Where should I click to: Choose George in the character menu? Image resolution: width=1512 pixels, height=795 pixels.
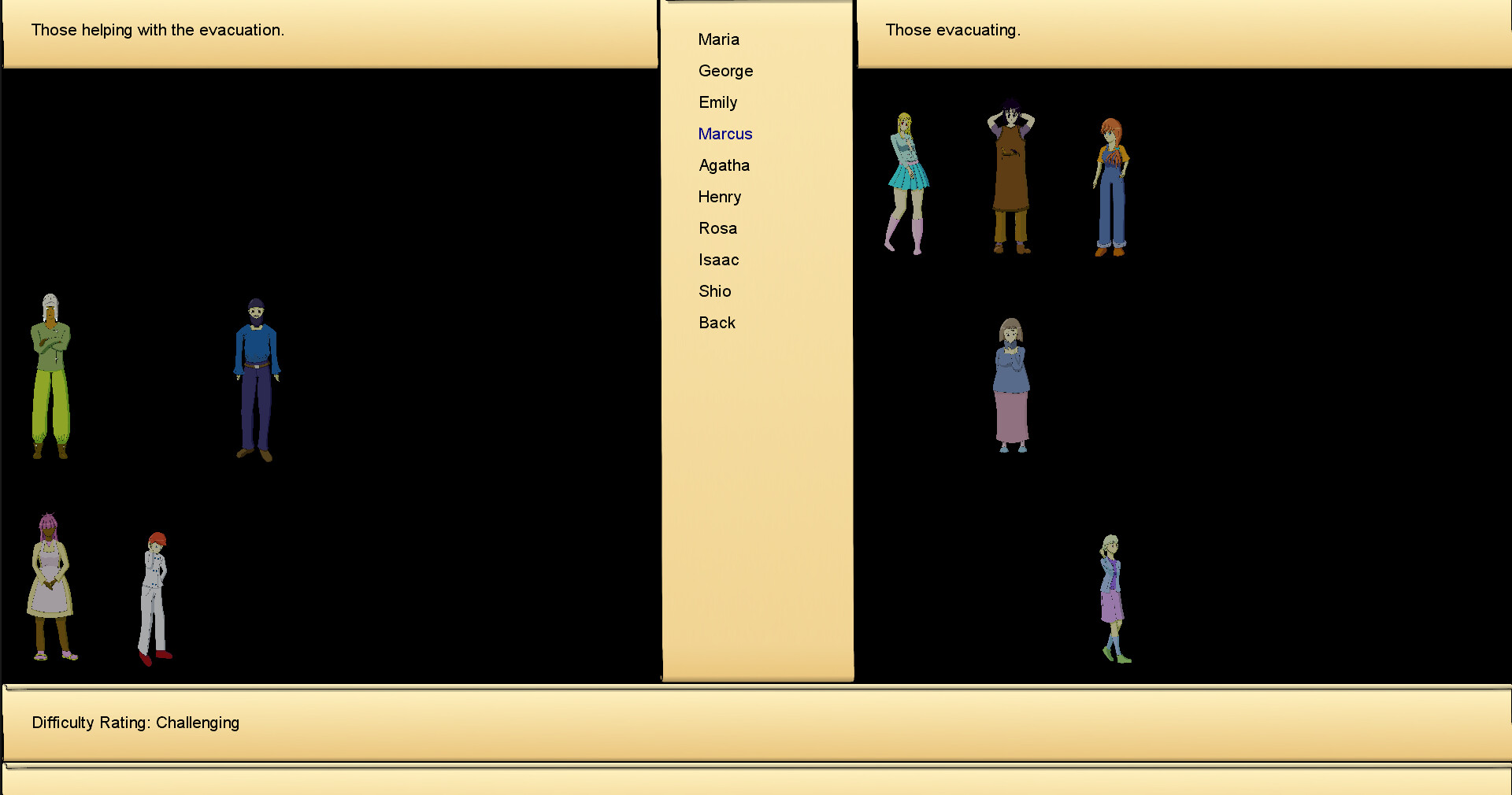[x=725, y=71]
